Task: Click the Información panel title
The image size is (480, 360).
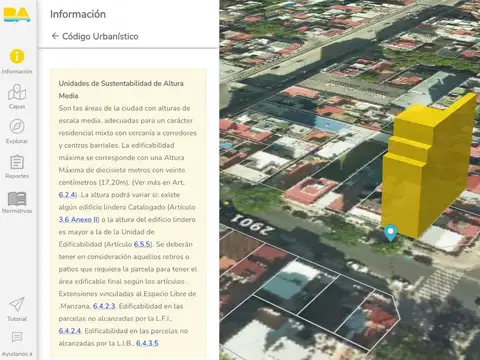Action: tap(78, 14)
